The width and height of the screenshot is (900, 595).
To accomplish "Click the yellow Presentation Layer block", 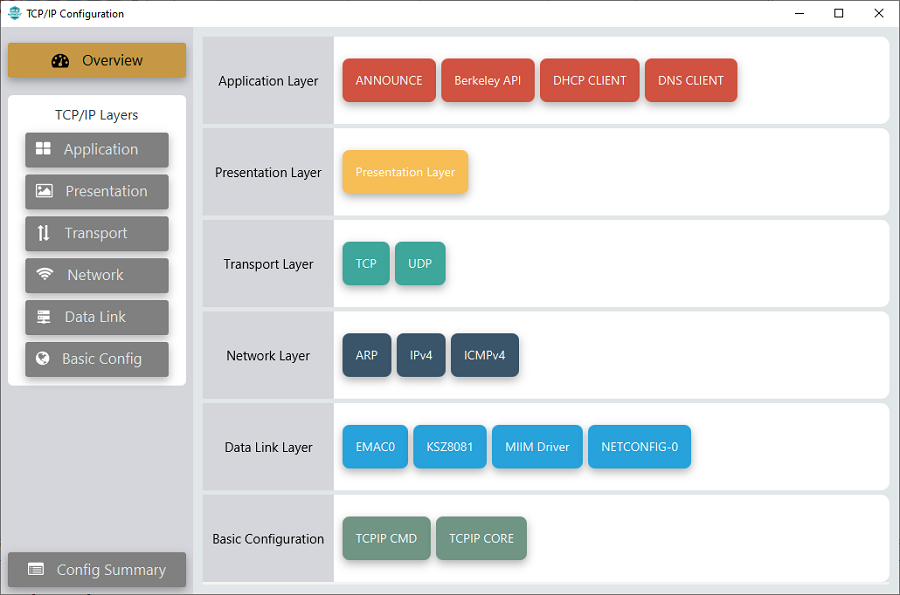I will 405,172.
